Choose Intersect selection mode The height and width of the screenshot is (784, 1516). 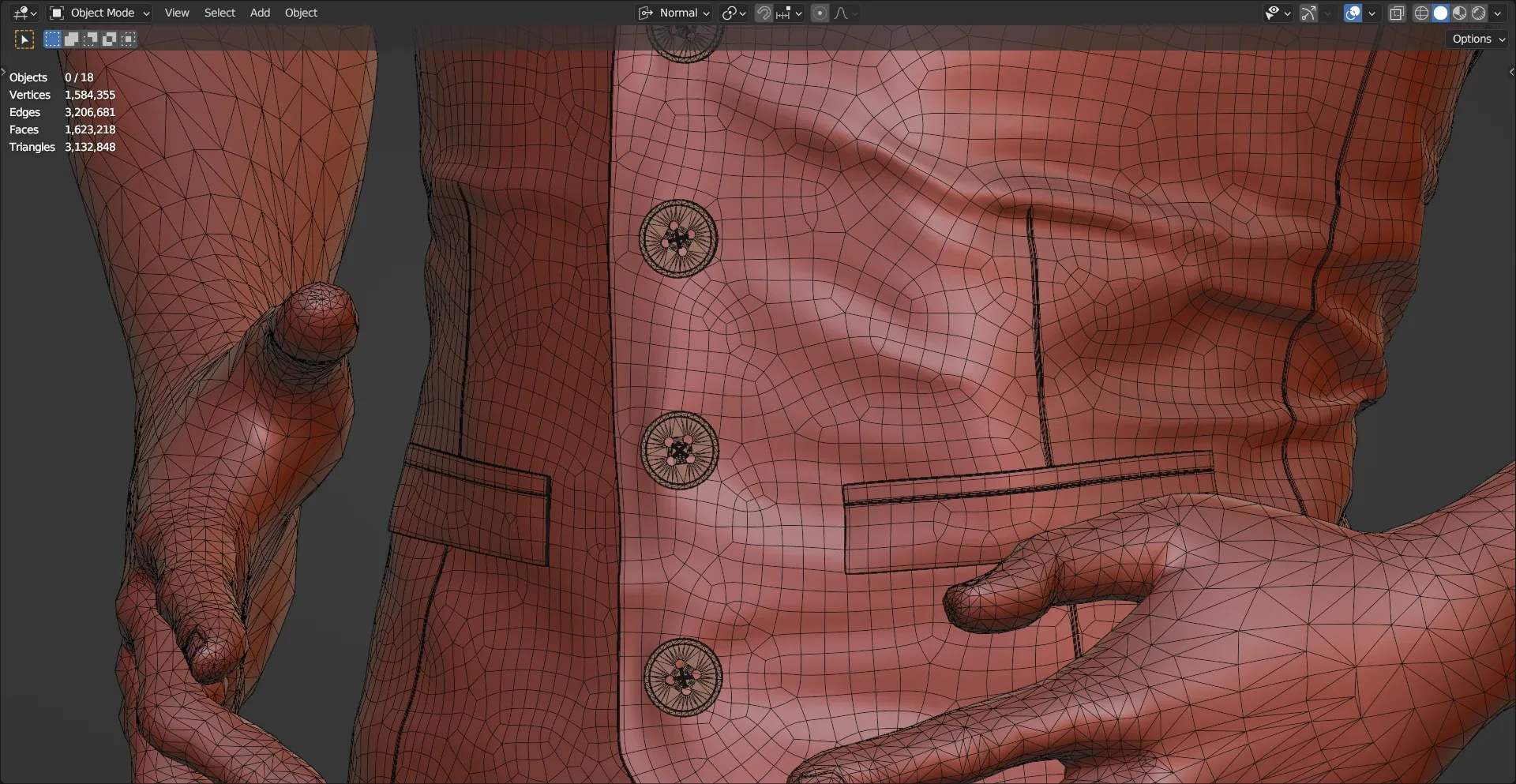pos(128,39)
